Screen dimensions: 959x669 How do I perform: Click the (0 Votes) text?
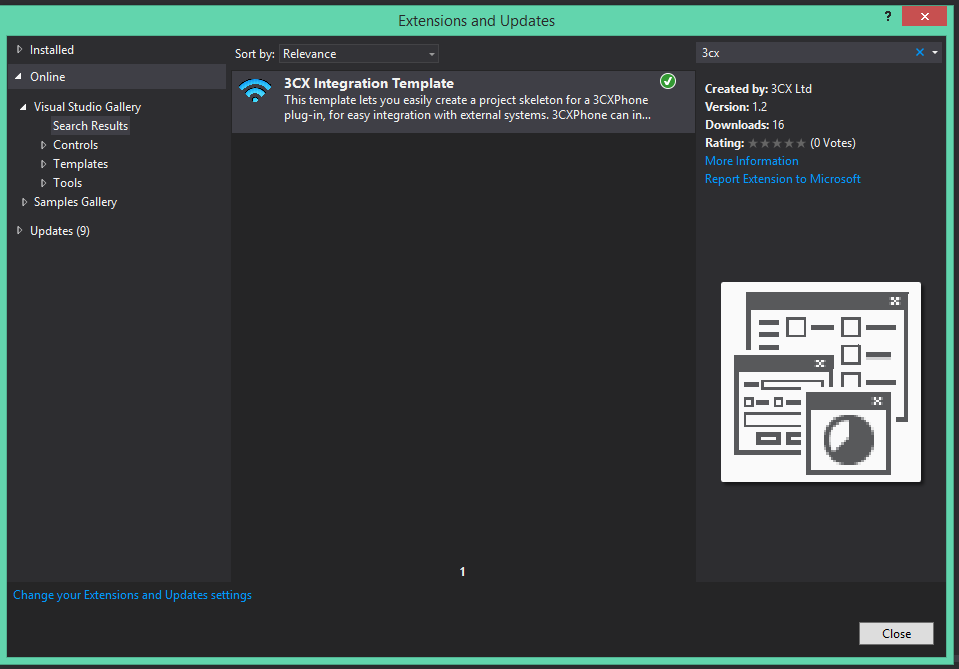(833, 143)
